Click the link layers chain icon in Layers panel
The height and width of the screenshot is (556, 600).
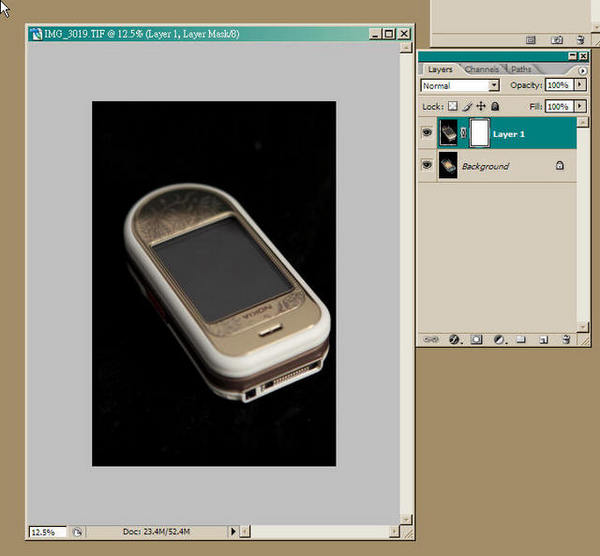point(430,339)
